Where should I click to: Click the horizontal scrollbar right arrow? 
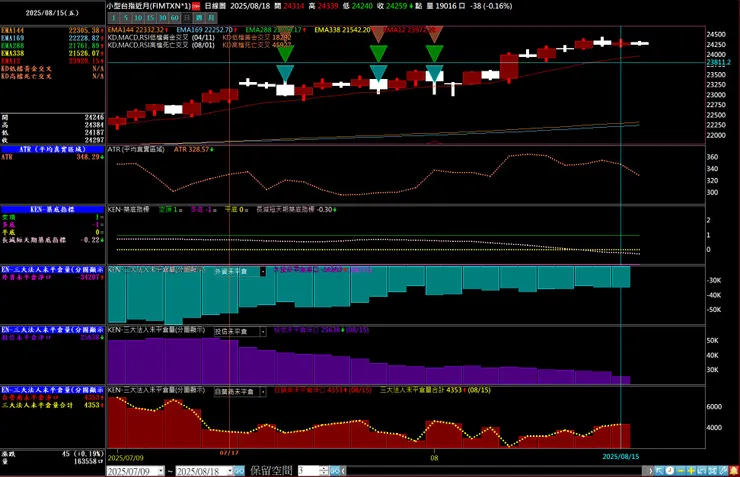pyautogui.click(x=650, y=471)
